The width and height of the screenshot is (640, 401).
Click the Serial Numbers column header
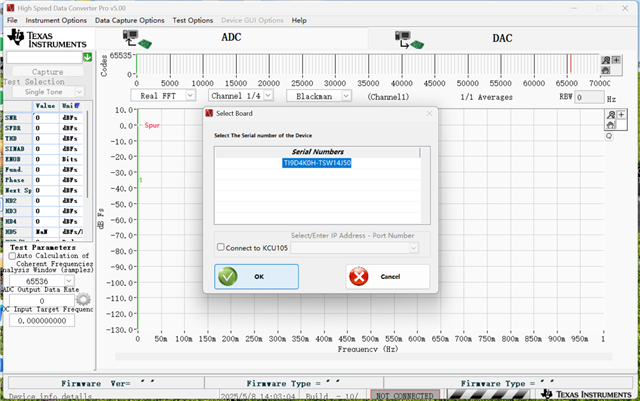318,152
